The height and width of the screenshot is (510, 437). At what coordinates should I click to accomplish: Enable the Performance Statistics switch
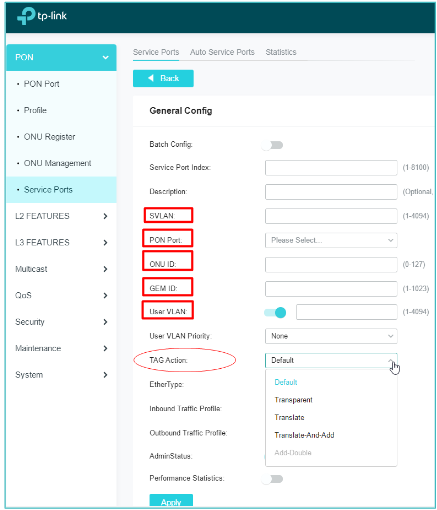272,479
